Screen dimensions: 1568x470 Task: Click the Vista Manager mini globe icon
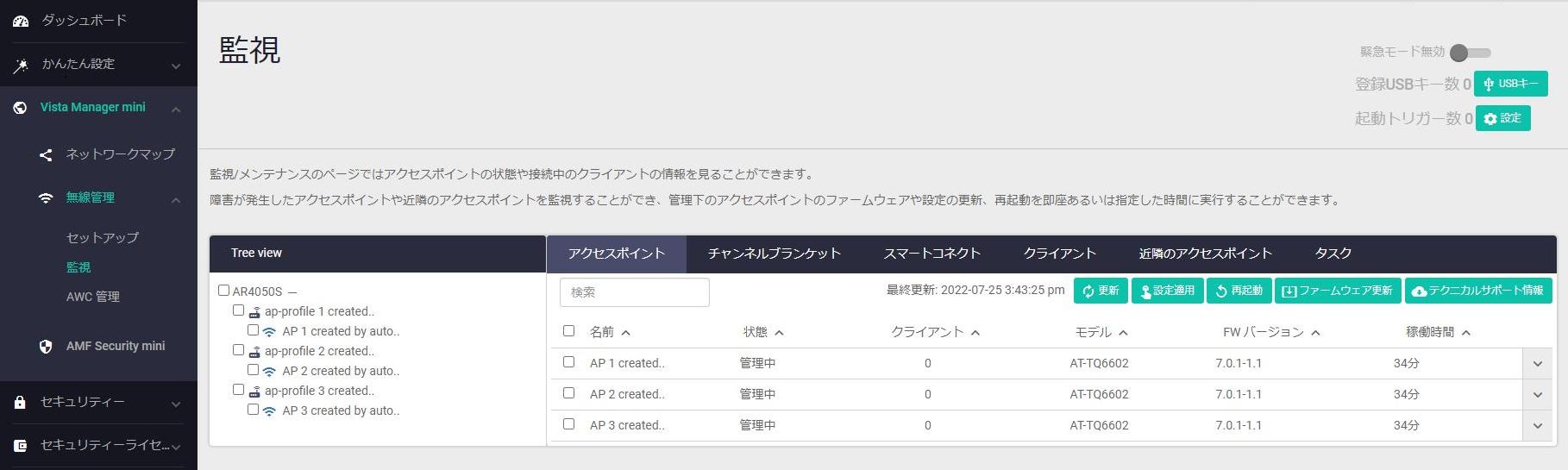[20, 108]
